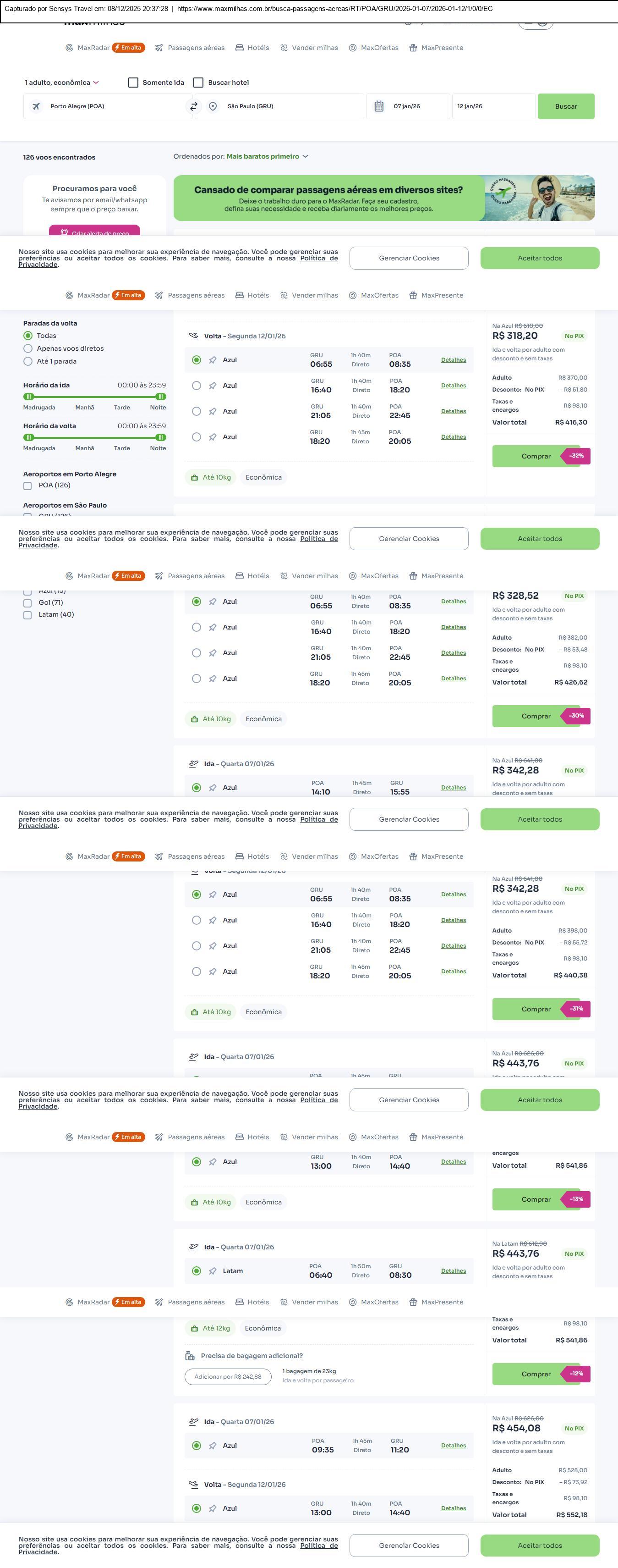Click 'Adicionar por R$ 242,88' baggage button
The height and width of the screenshot is (1568, 618).
tap(228, 1377)
